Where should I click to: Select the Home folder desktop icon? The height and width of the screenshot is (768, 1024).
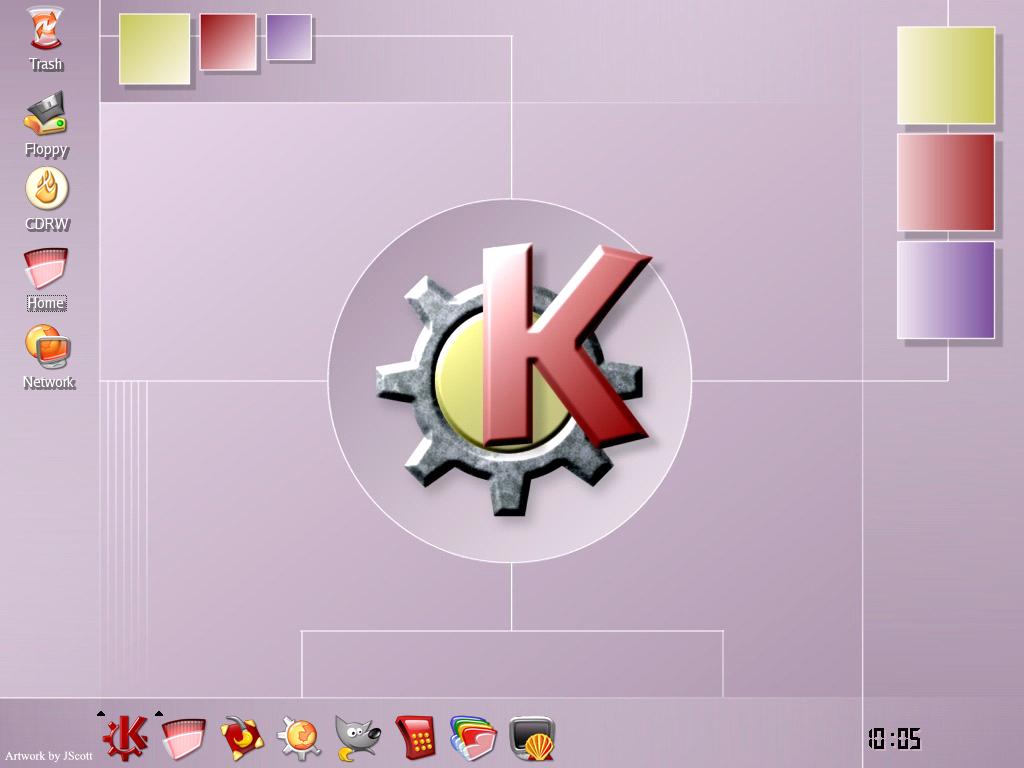coord(46,268)
